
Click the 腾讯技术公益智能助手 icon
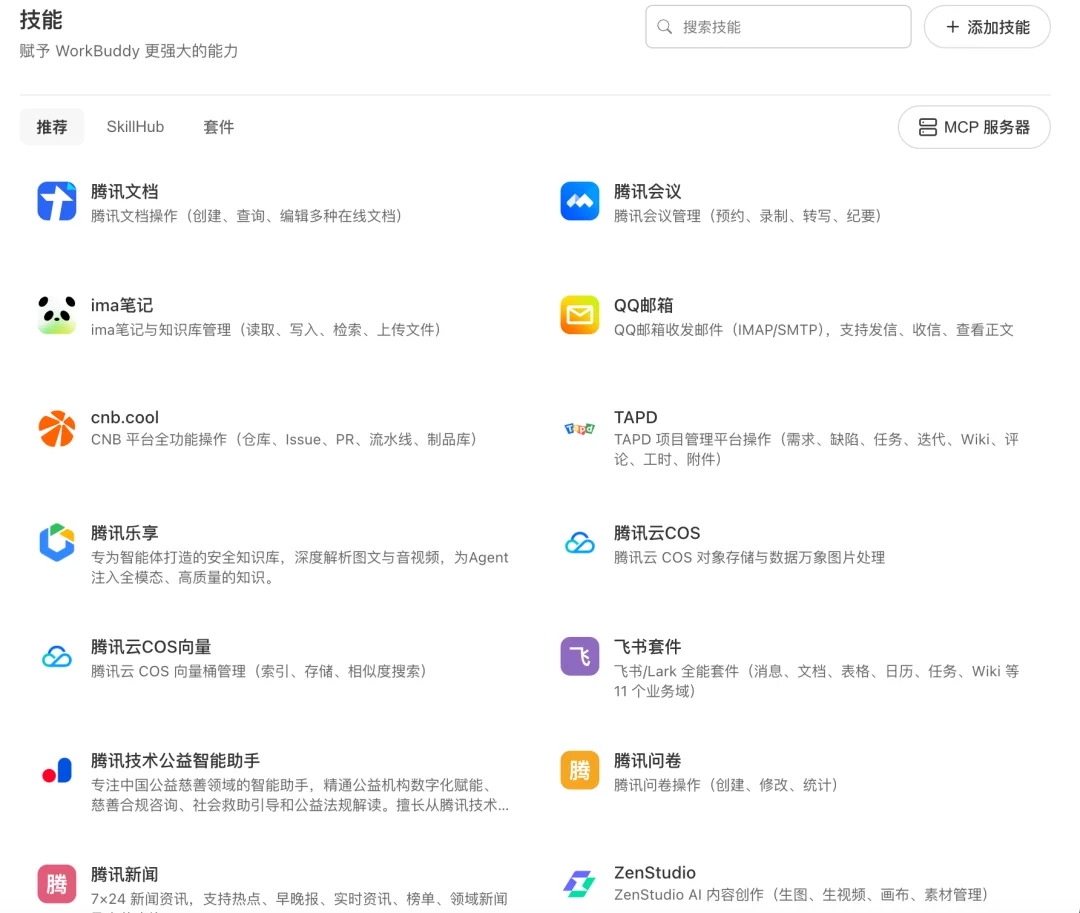pyautogui.click(x=56, y=770)
